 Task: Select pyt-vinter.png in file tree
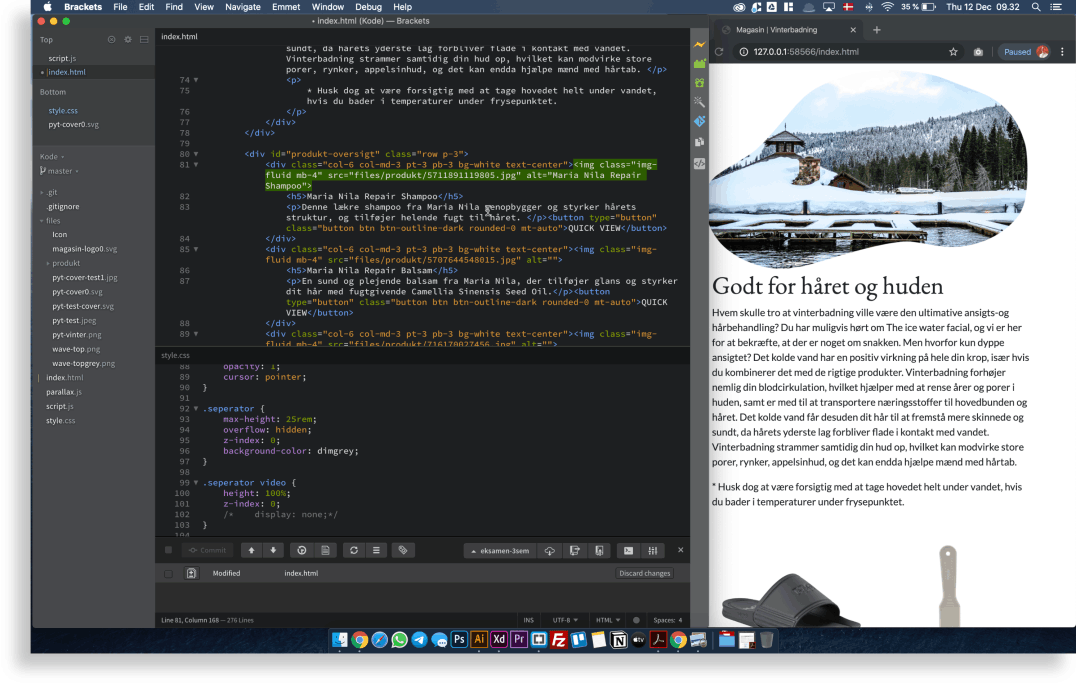[77, 335]
